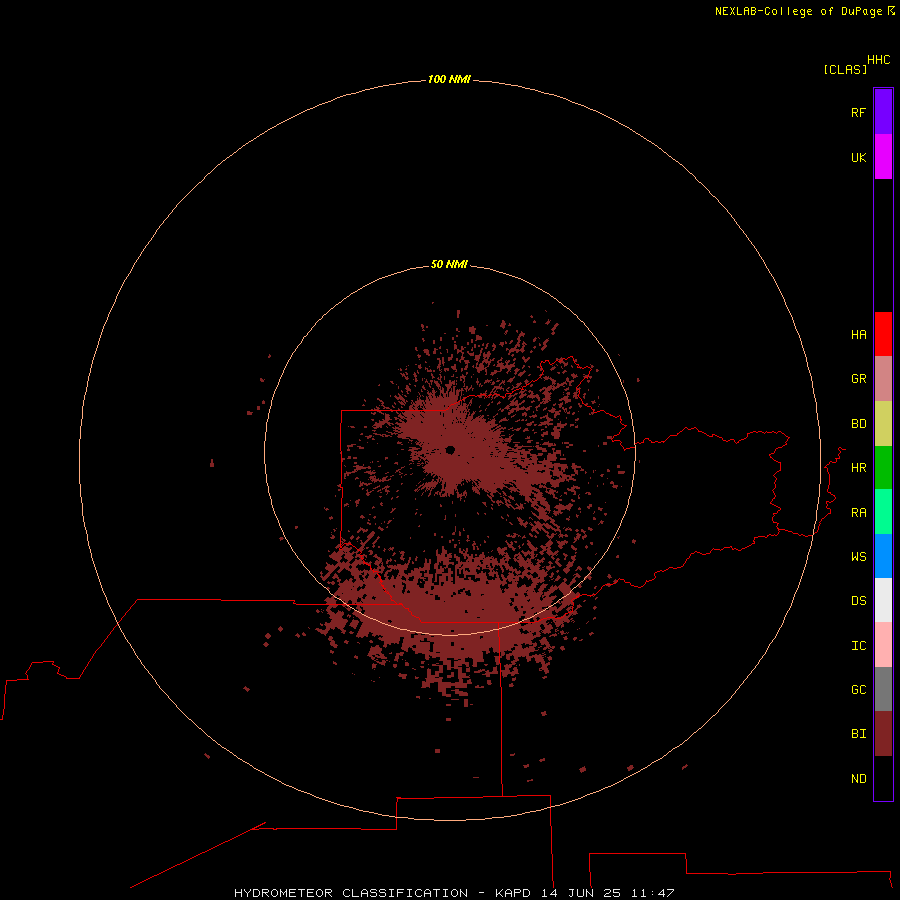Click the red HA legend swatch
Image resolution: width=900 pixels, height=900 pixels.
(883, 334)
